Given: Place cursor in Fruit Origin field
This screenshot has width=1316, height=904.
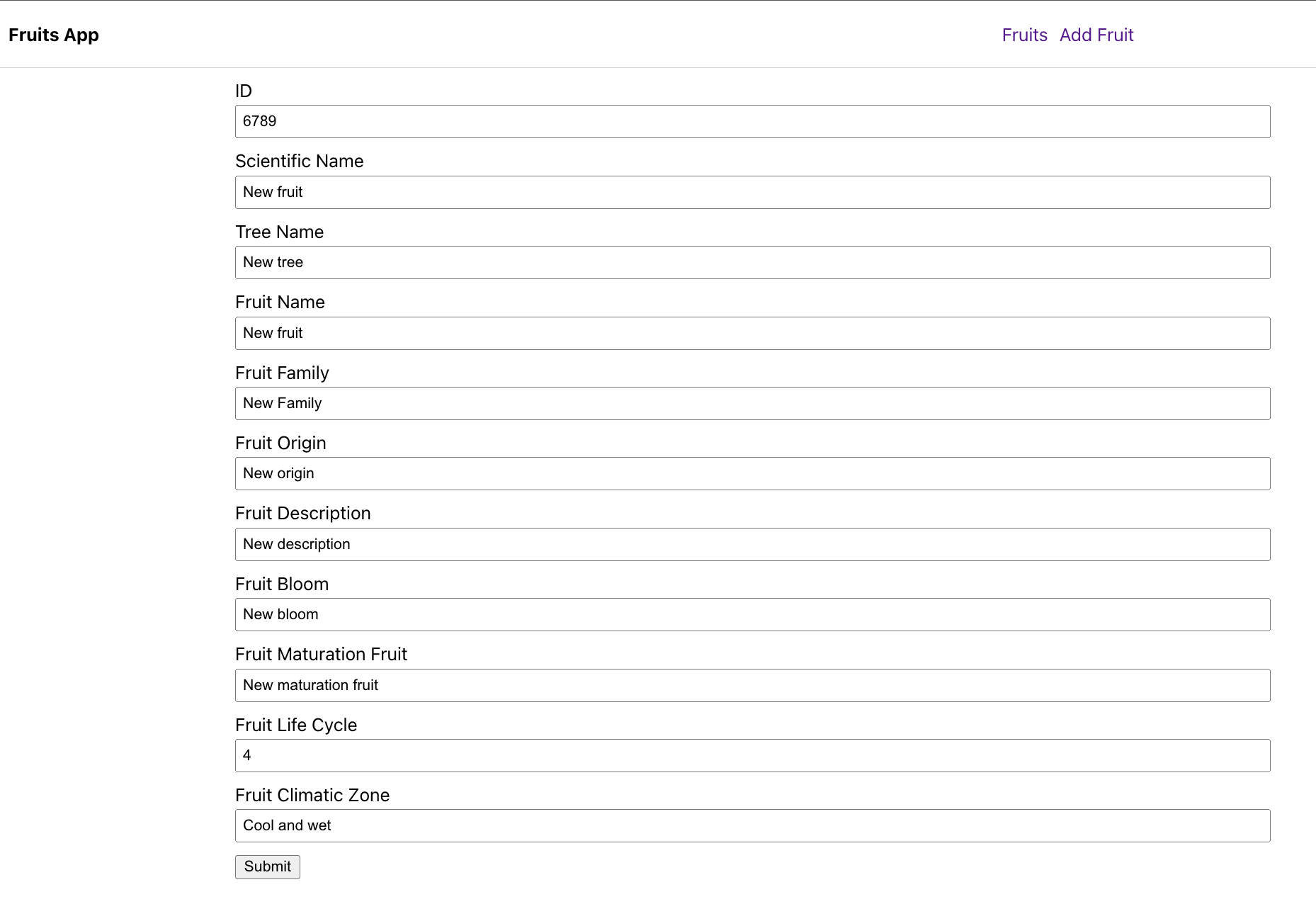Looking at the screenshot, I should 752,473.
